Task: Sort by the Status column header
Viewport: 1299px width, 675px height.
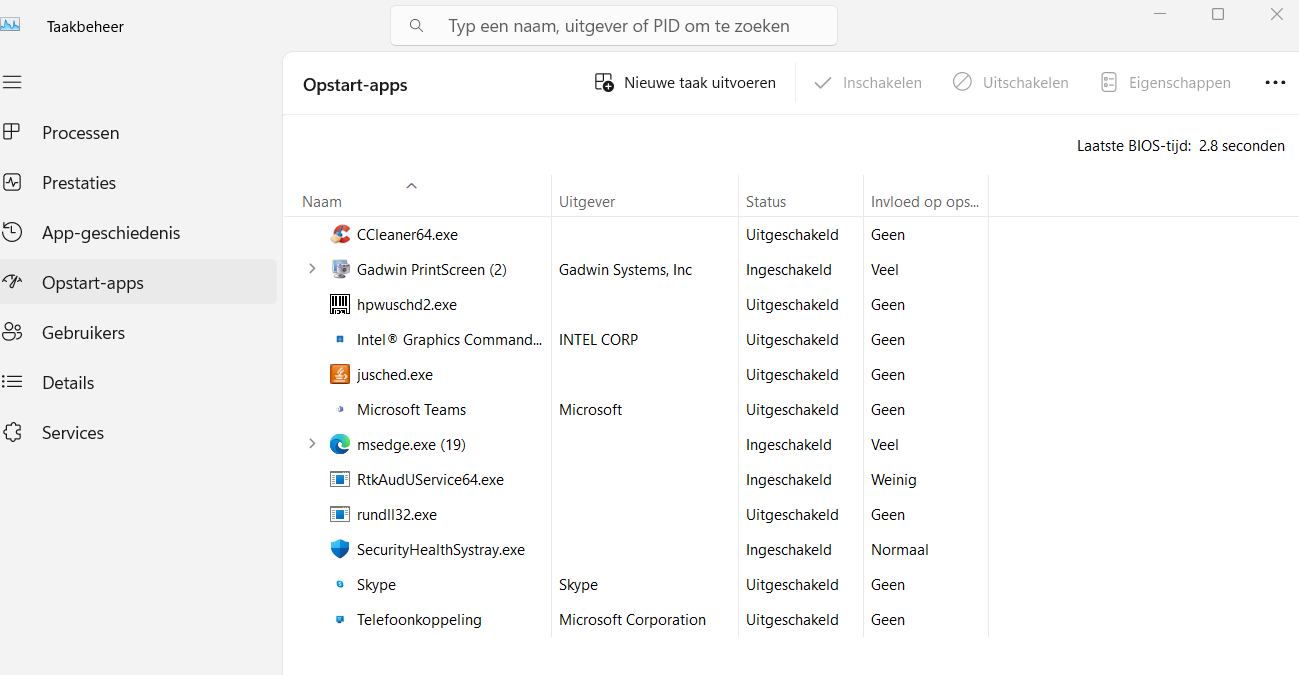Action: click(766, 202)
